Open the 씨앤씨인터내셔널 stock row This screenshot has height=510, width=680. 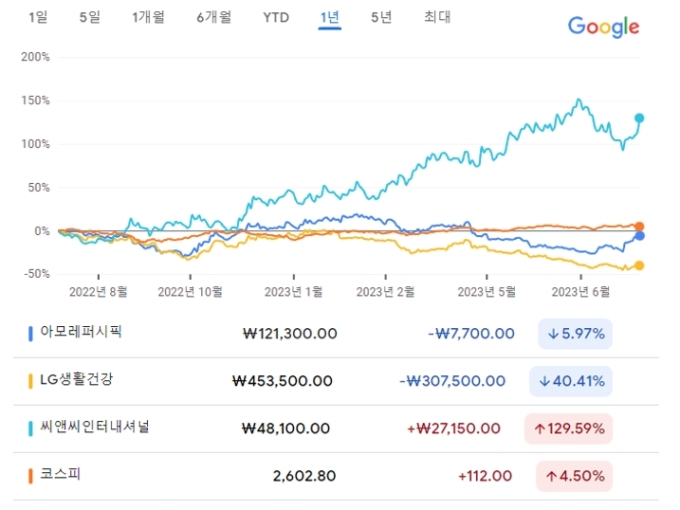(x=336, y=428)
